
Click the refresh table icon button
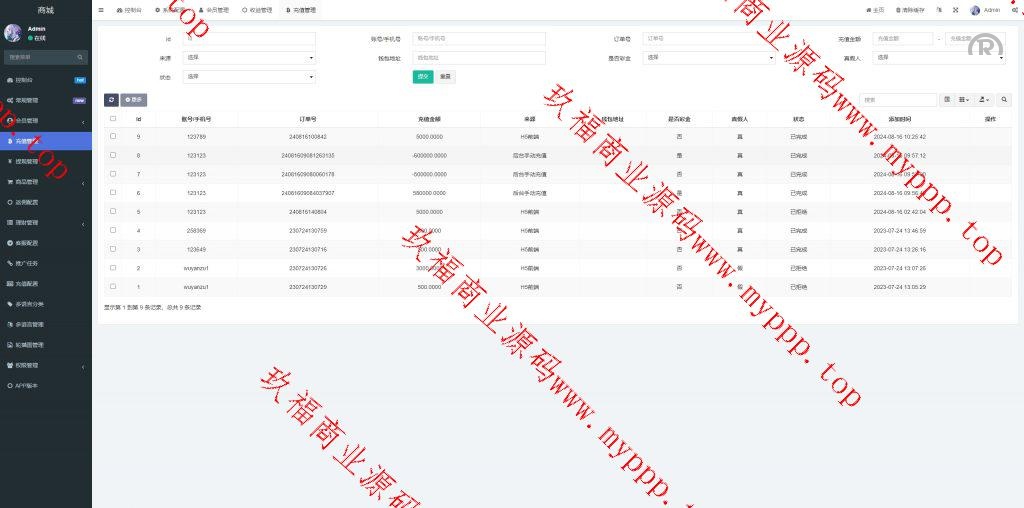click(x=111, y=100)
